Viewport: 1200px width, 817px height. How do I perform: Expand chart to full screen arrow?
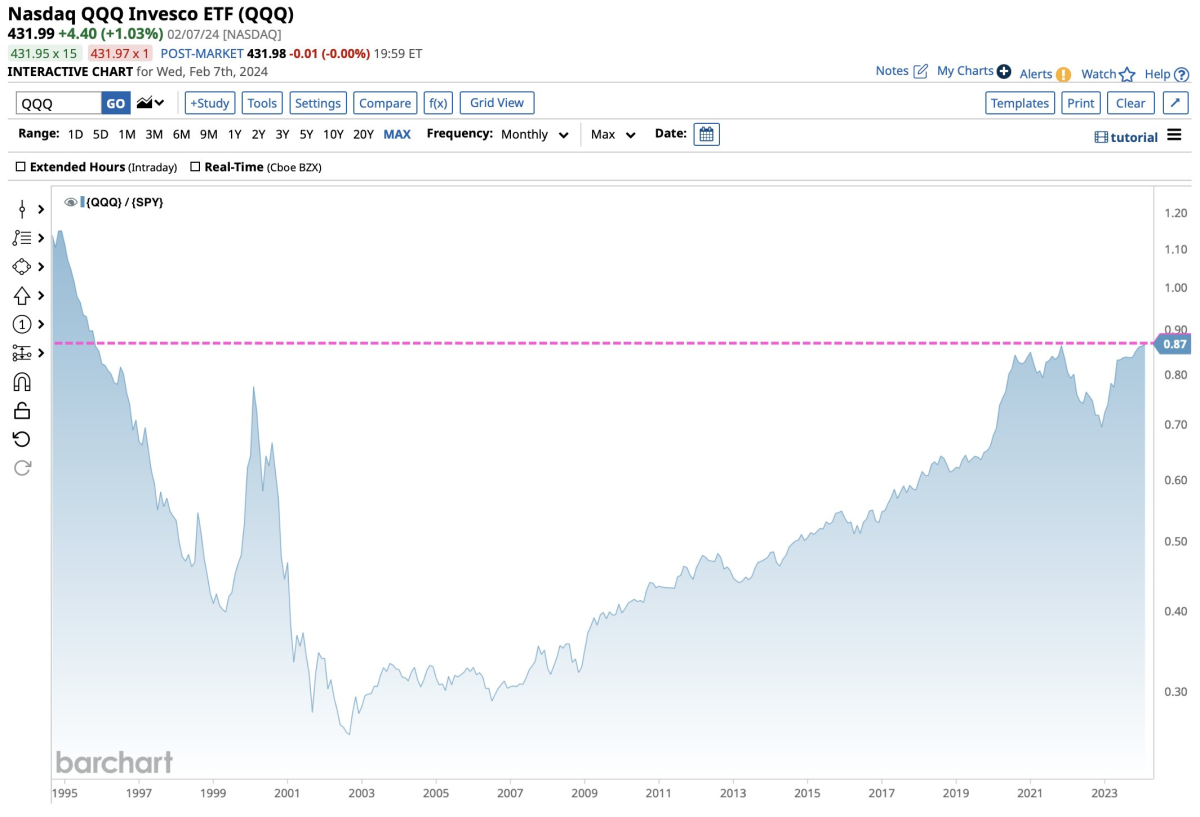tap(1177, 103)
